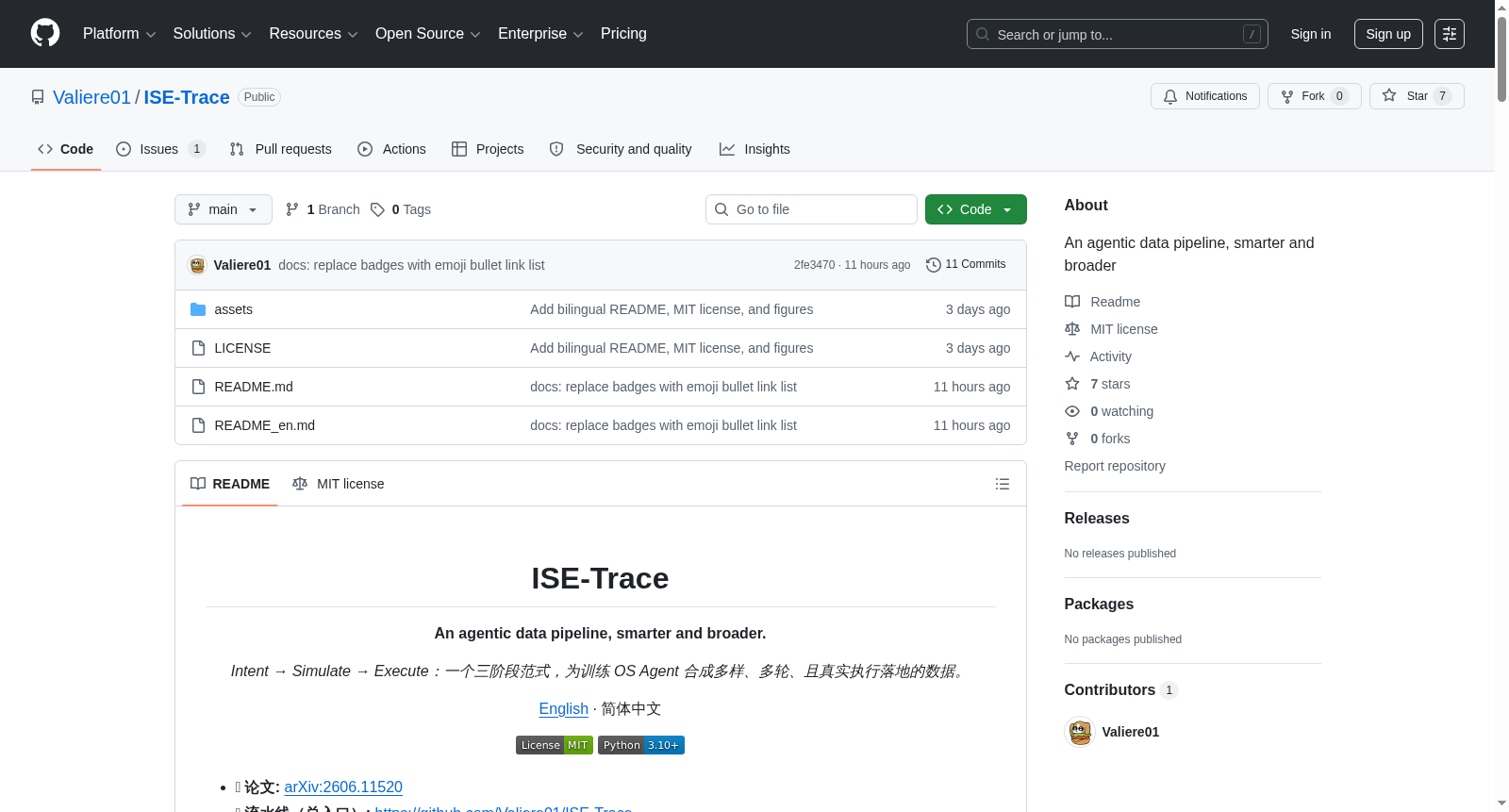Screen dimensions: 1509x812
Task: Expand the green Code download dropdown
Action: (x=976, y=209)
